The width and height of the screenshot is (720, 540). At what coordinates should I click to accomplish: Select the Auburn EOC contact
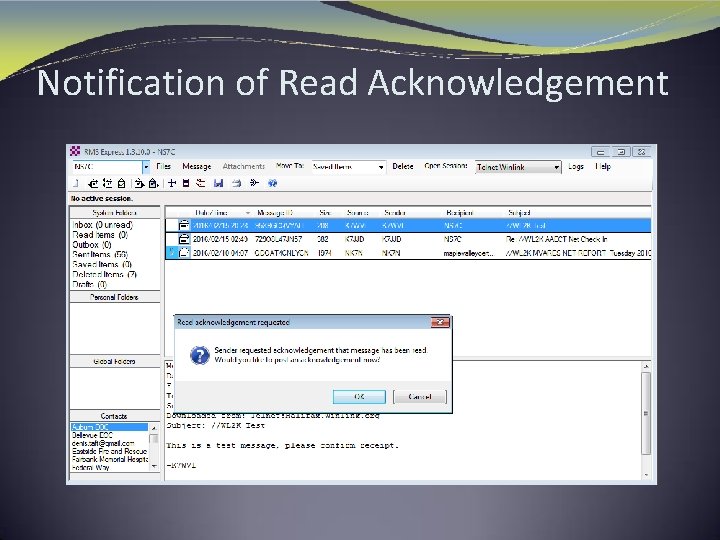[x=109, y=427]
